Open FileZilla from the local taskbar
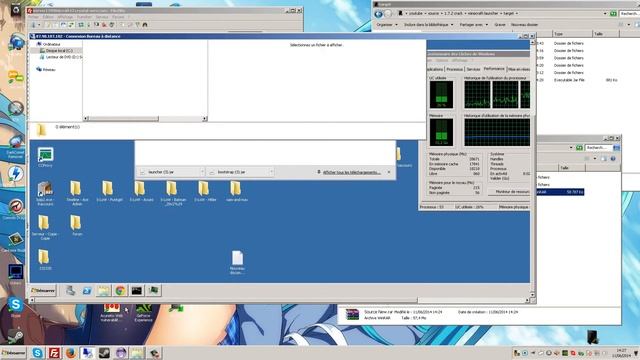Screen dimensions: 640x360 coord(54,353)
